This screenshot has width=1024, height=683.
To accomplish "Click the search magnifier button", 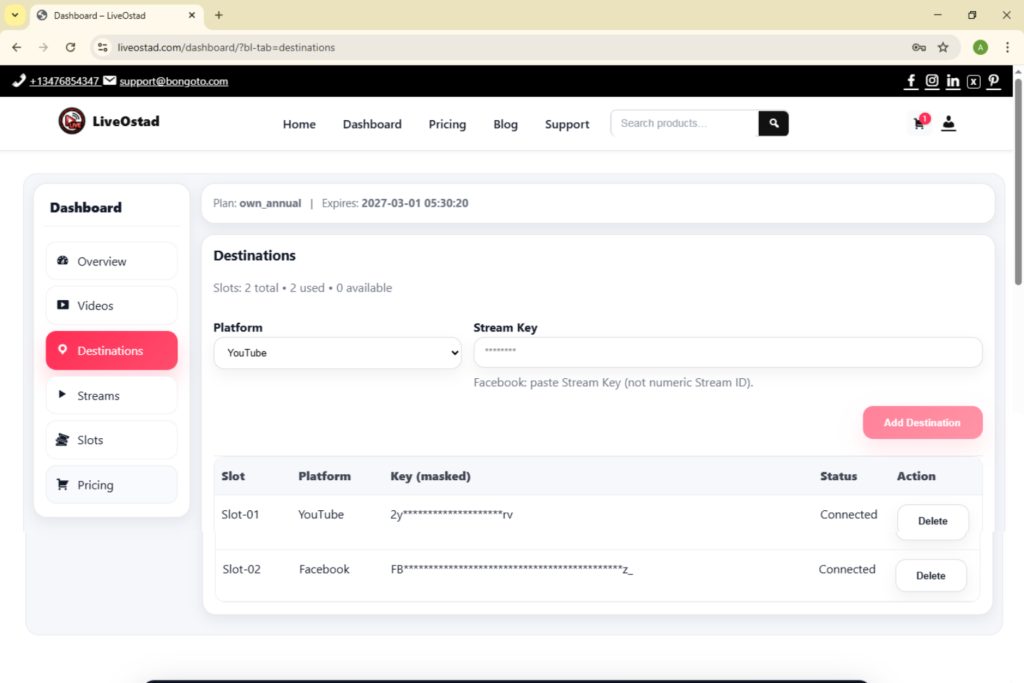I will click(x=773, y=123).
